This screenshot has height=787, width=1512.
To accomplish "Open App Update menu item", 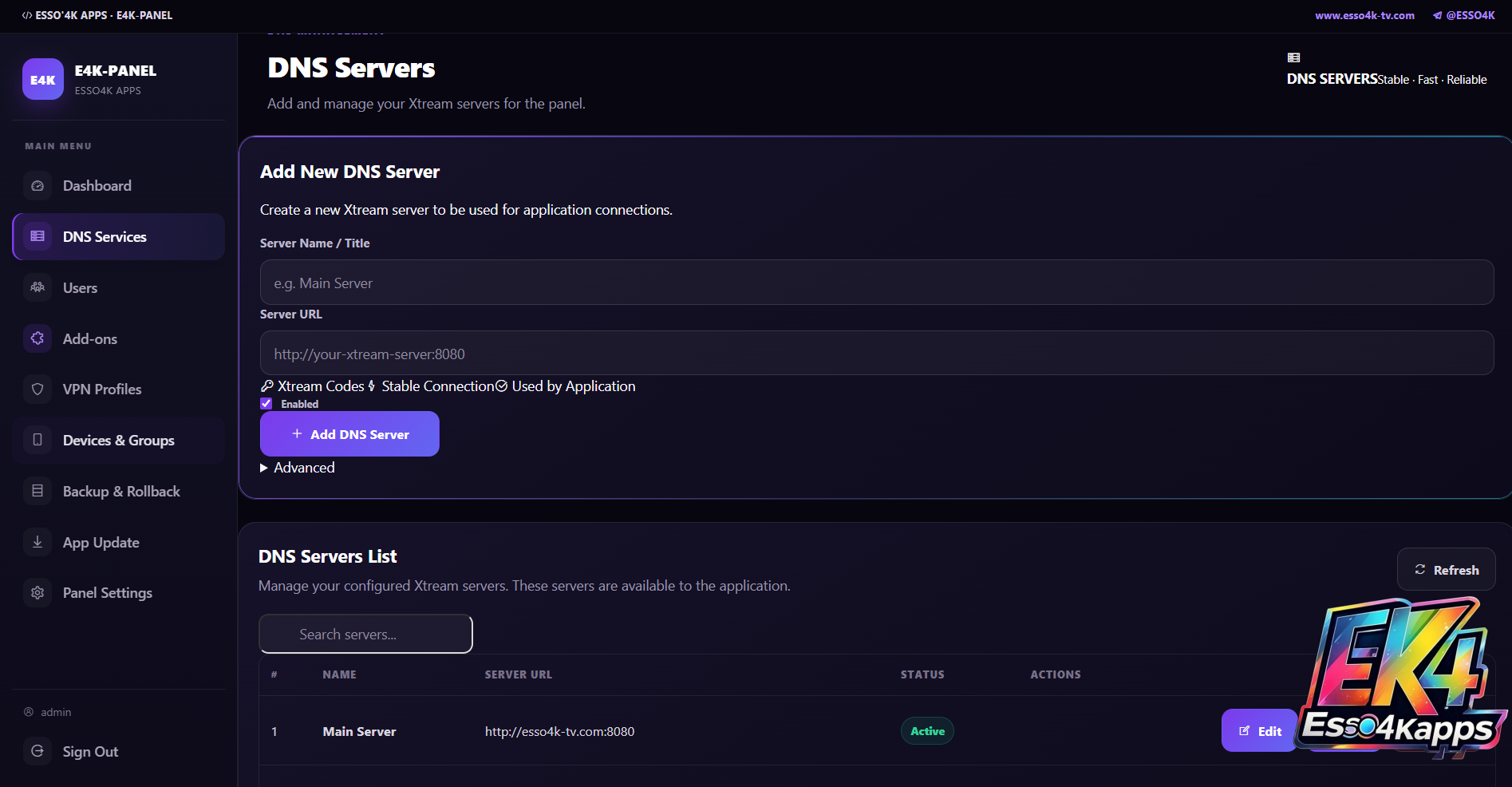I will click(x=119, y=542).
